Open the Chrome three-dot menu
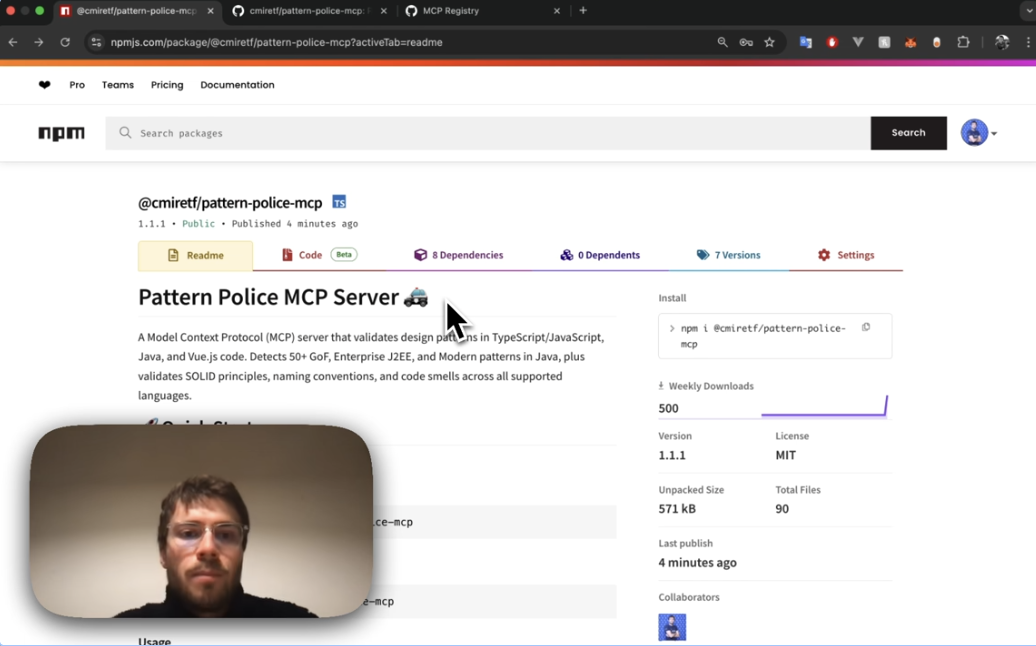The width and height of the screenshot is (1036, 646). coord(1028,42)
